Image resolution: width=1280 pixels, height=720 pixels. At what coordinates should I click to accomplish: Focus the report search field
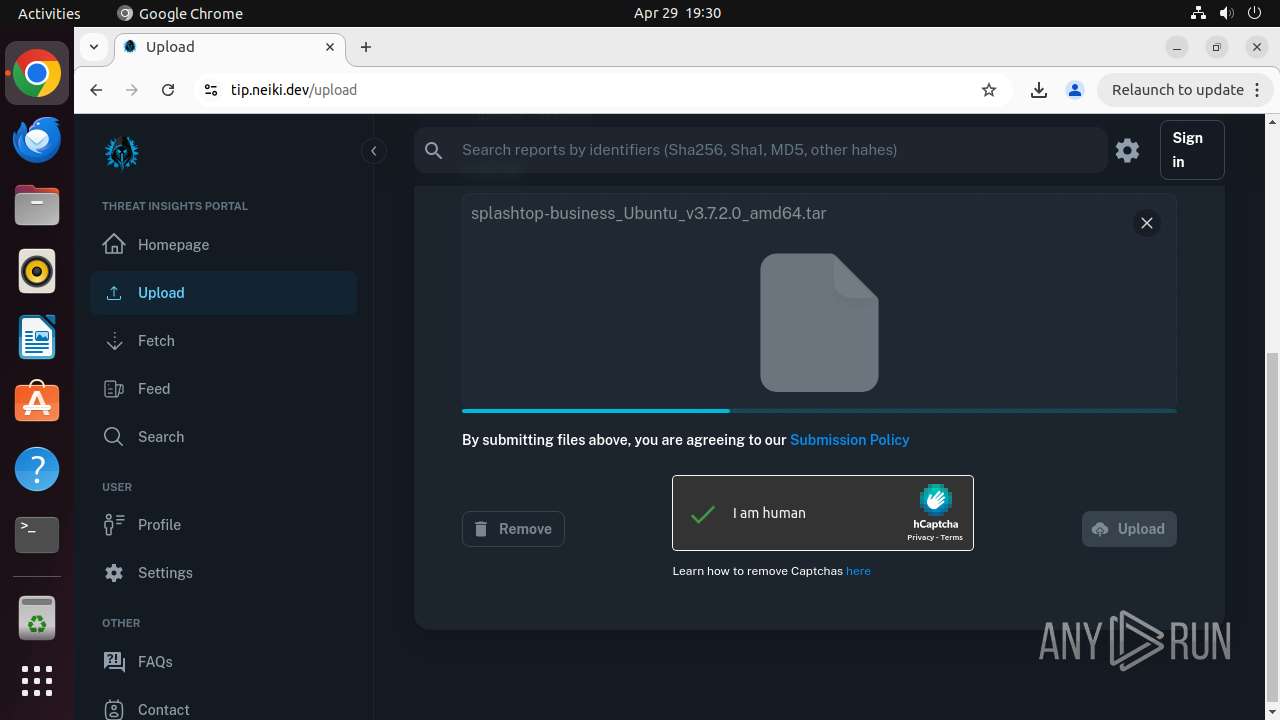tap(779, 150)
